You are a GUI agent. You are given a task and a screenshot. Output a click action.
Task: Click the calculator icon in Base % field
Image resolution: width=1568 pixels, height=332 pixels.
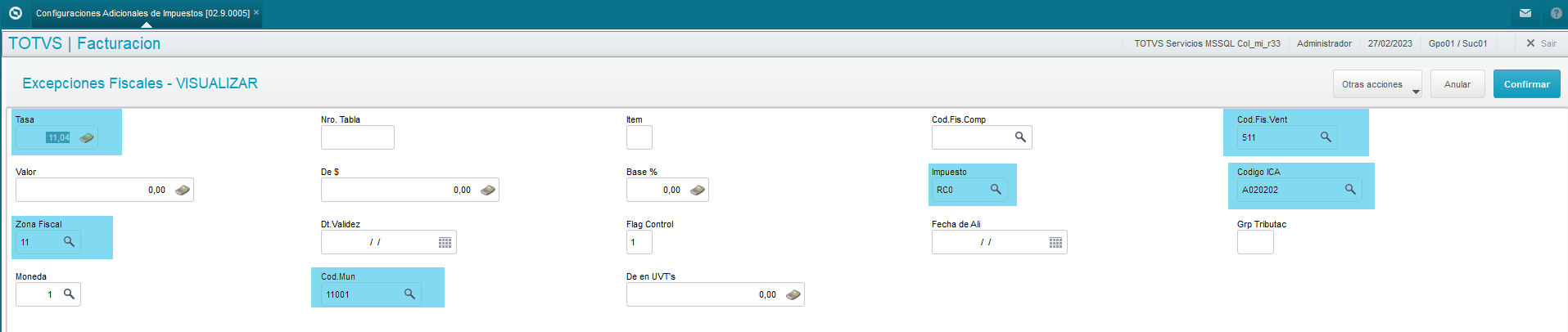(x=697, y=190)
